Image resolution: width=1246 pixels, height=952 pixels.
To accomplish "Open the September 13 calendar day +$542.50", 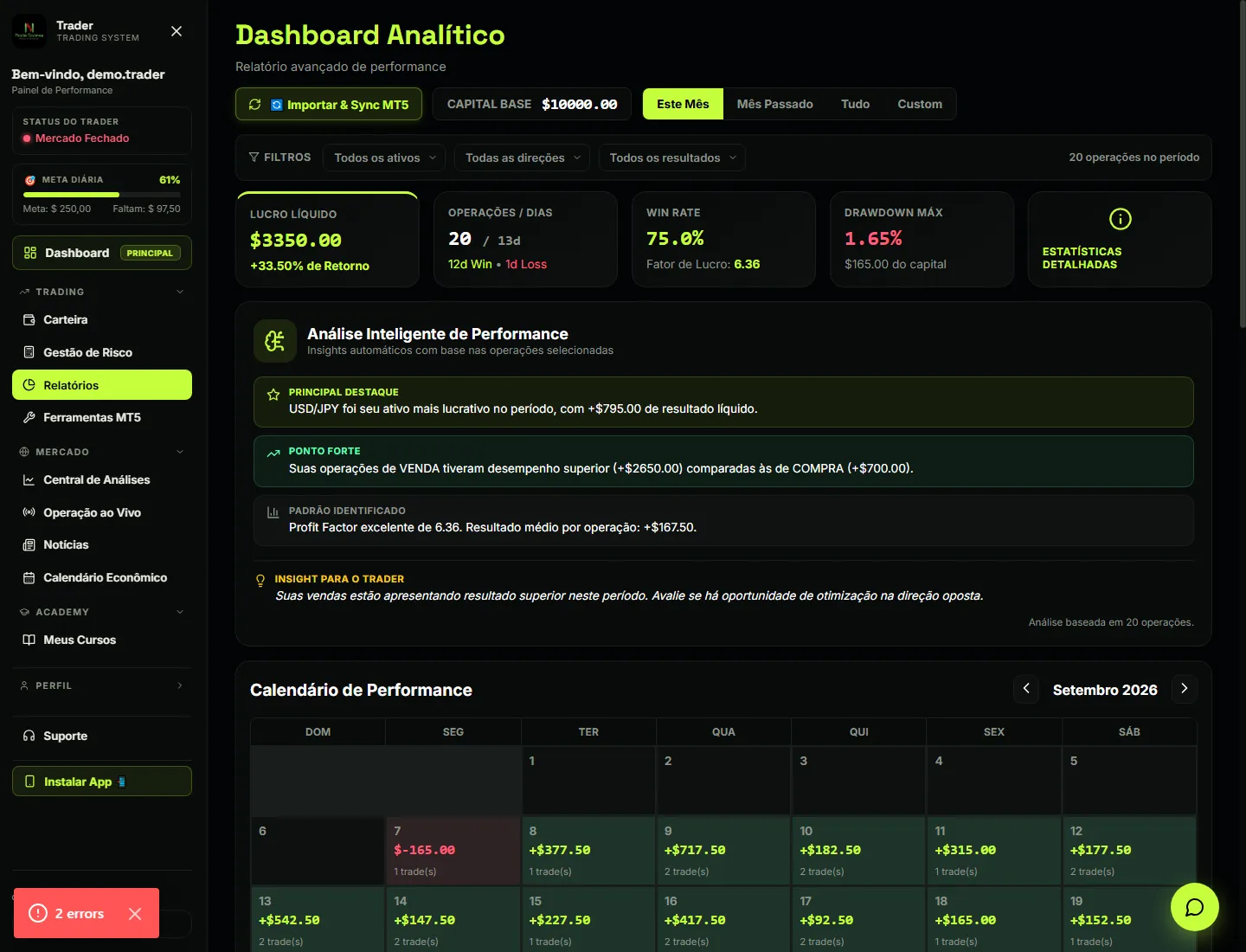I will click(x=318, y=920).
